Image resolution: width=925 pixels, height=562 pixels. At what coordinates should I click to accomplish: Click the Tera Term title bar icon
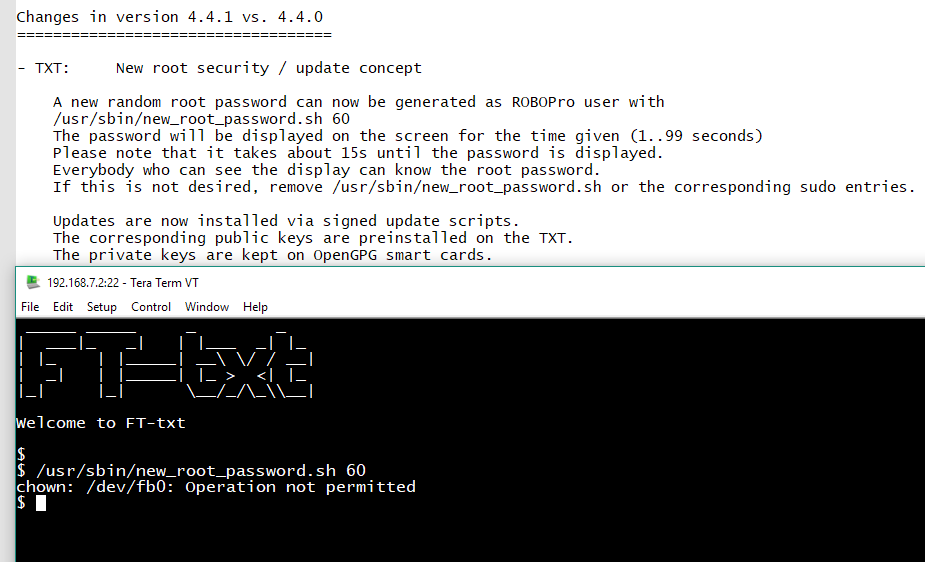click(x=33, y=283)
